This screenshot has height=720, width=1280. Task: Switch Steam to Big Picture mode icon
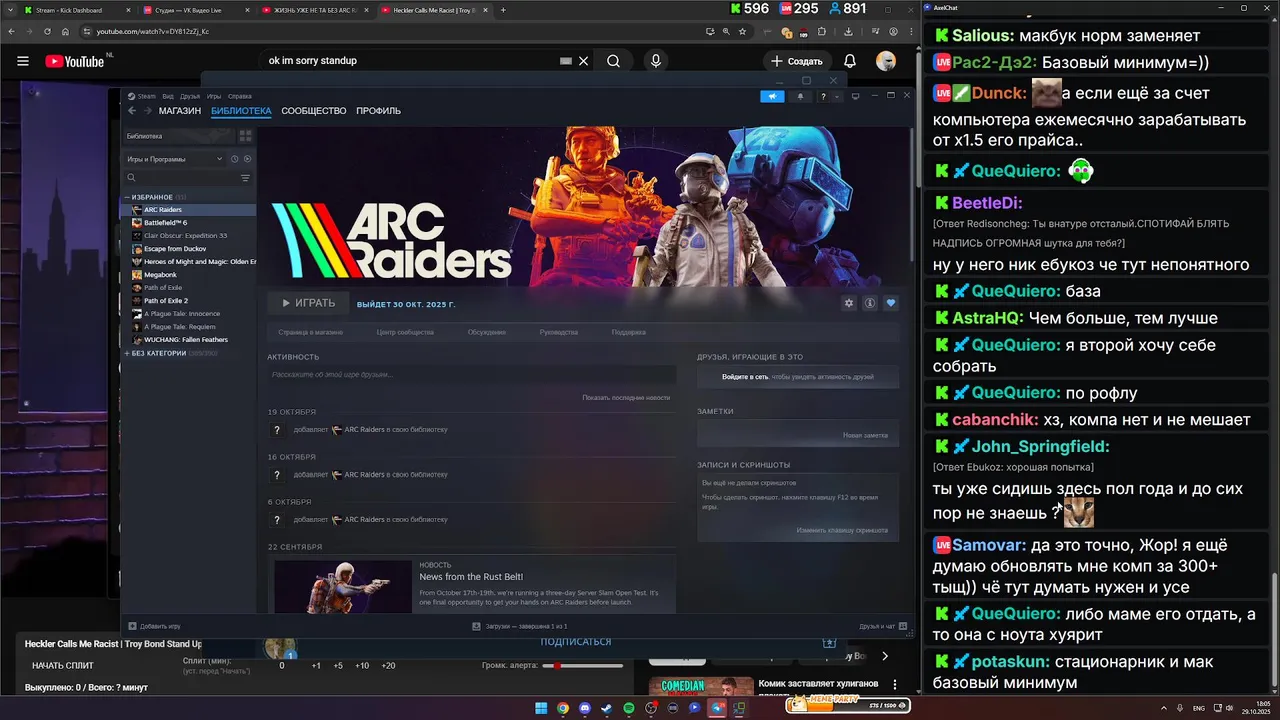(x=855, y=97)
